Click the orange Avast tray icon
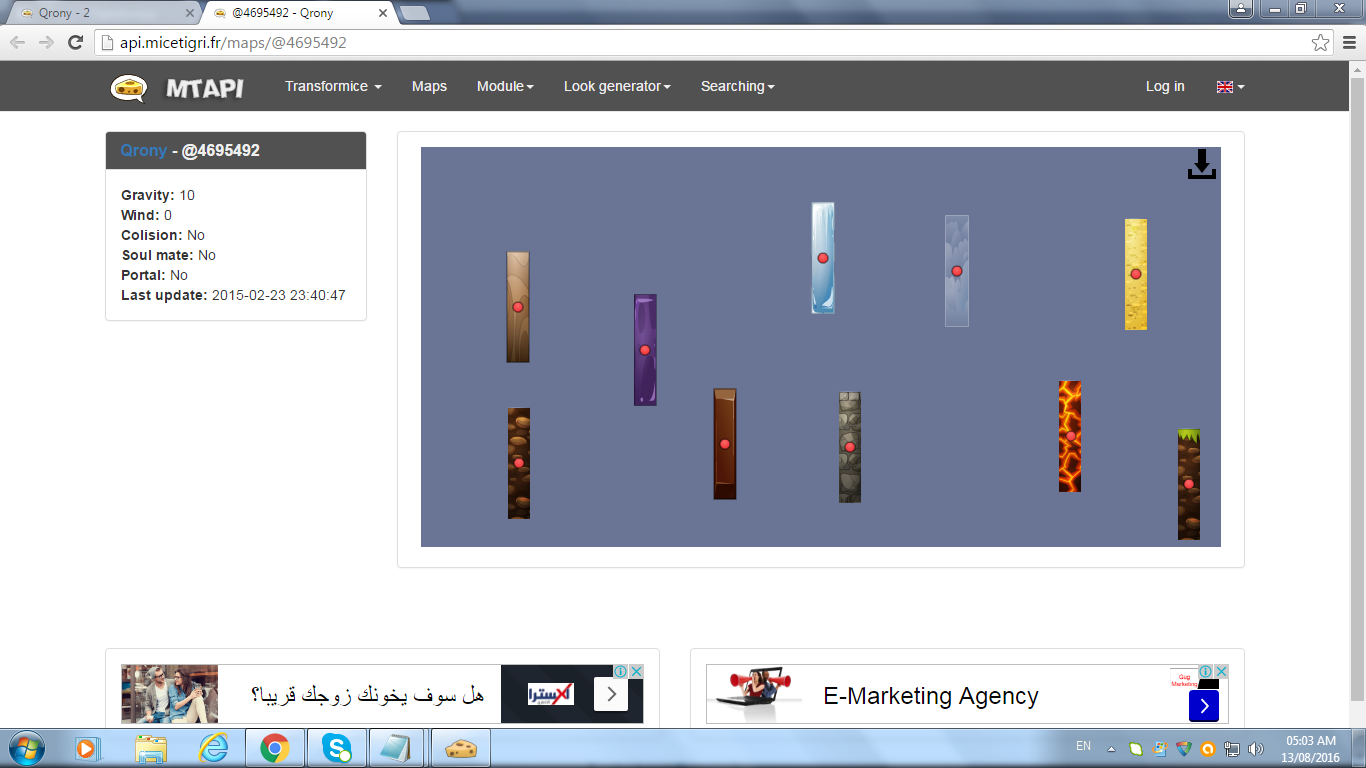 tap(1208, 748)
